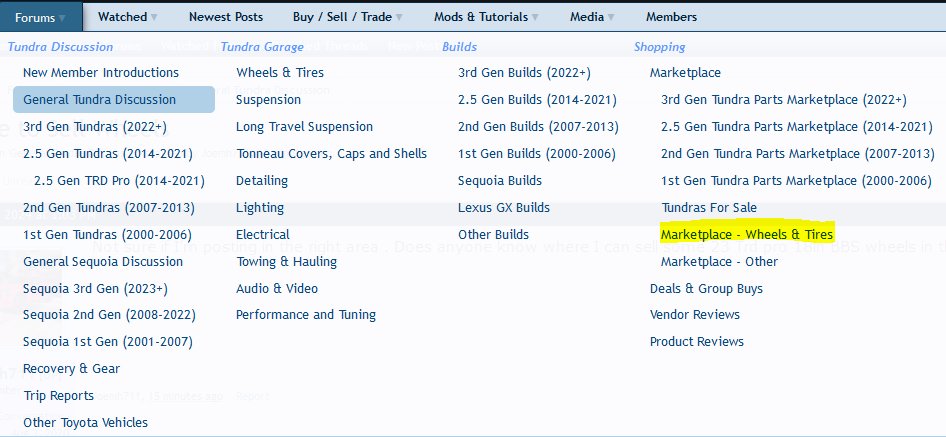The width and height of the screenshot is (946, 437).
Task: Open 2.5 Gen TRD Pro (2014-2021) subforum
Action: point(119,180)
